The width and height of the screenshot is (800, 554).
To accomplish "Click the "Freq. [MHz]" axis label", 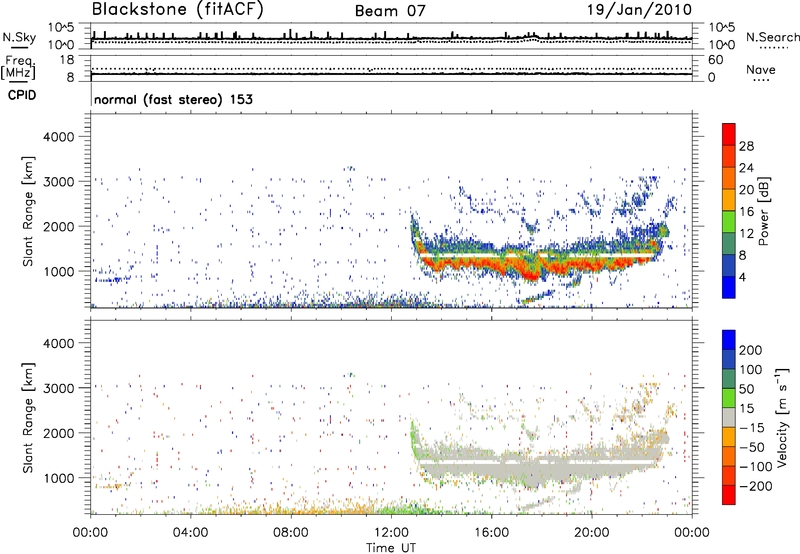I will pyautogui.click(x=19, y=68).
